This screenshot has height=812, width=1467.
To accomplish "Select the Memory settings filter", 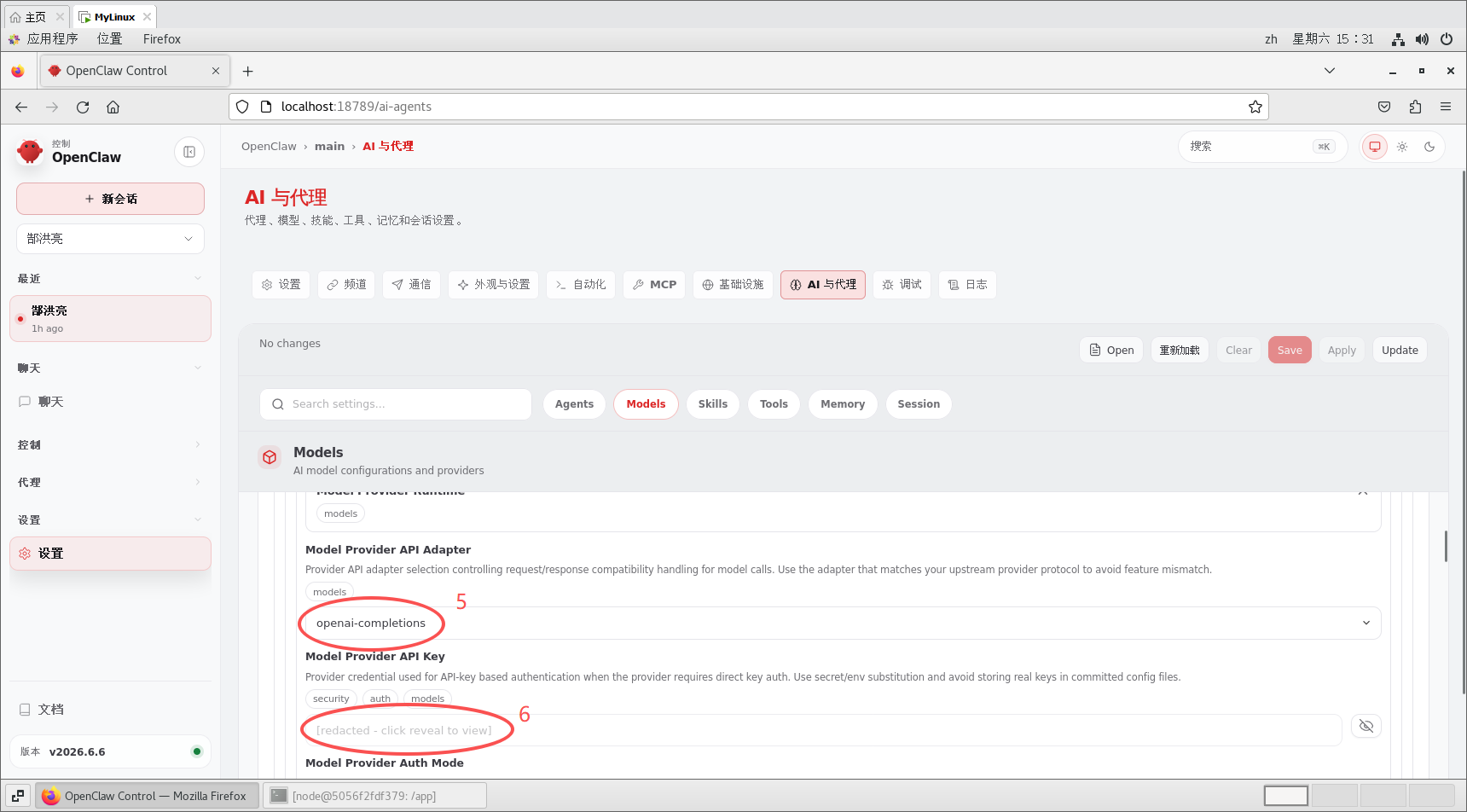I will 843,404.
